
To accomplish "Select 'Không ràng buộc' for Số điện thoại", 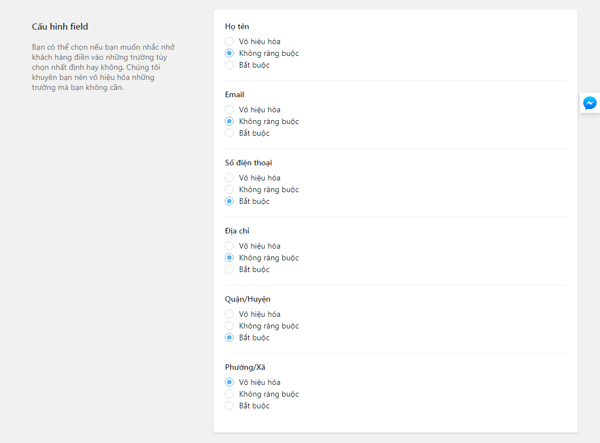I will 230,189.
